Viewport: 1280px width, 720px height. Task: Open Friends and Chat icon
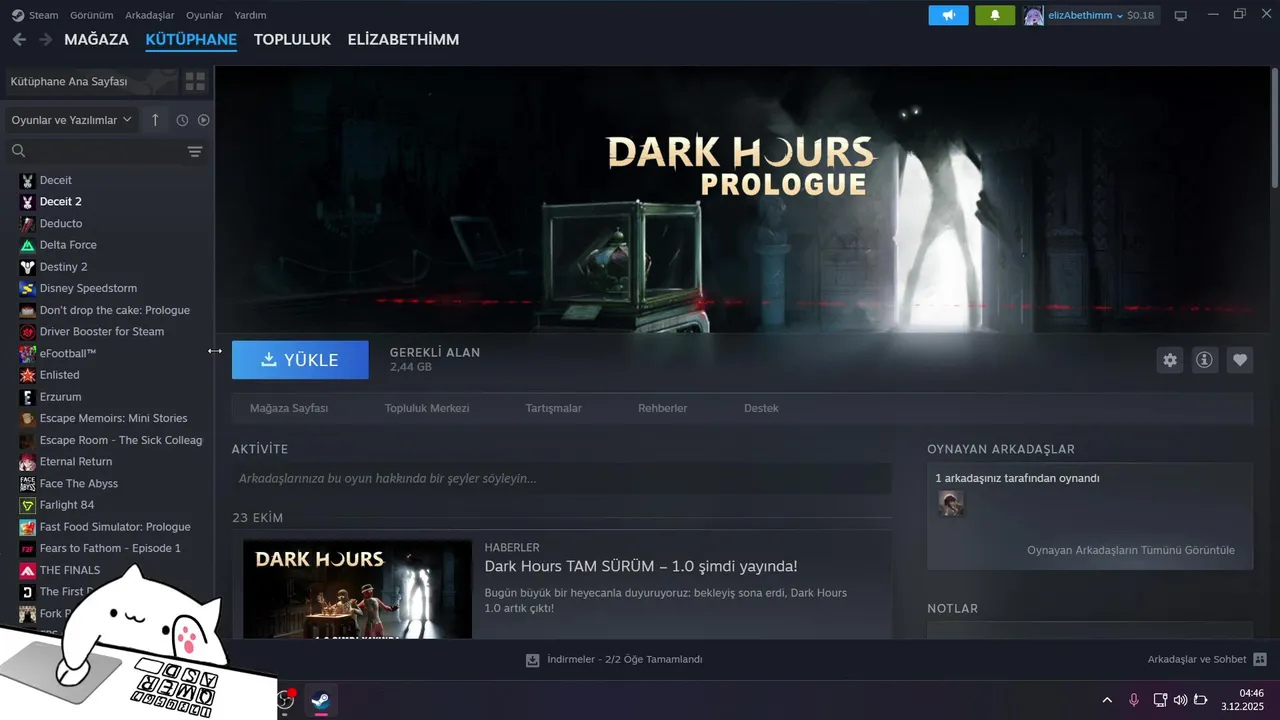pos(1260,660)
